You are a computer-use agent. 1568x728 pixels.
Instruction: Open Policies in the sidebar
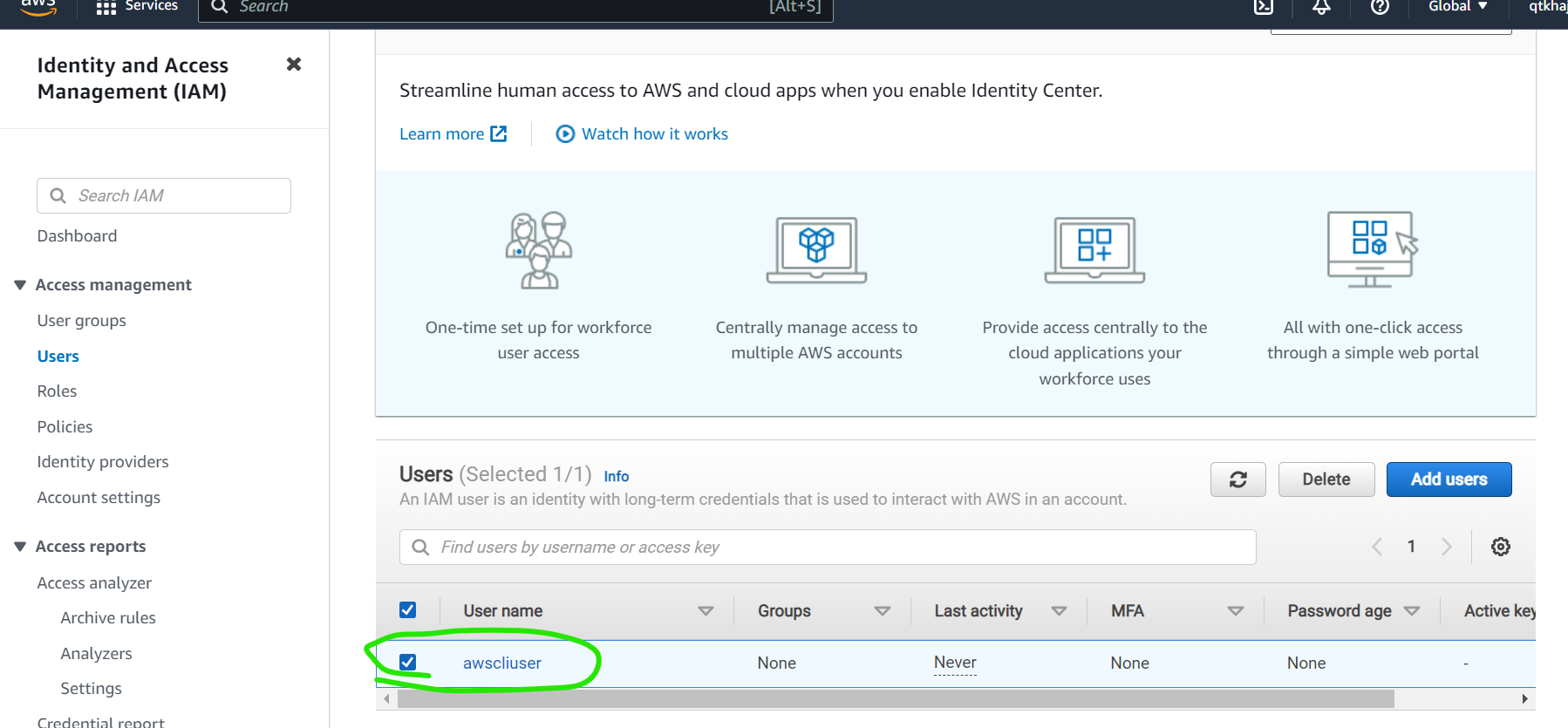(65, 427)
